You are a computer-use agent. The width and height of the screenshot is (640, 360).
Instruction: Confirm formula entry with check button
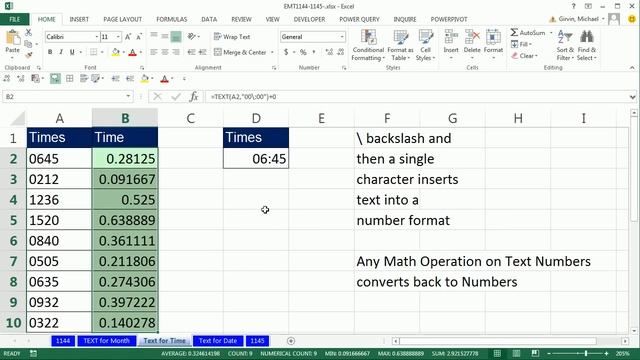(176, 97)
